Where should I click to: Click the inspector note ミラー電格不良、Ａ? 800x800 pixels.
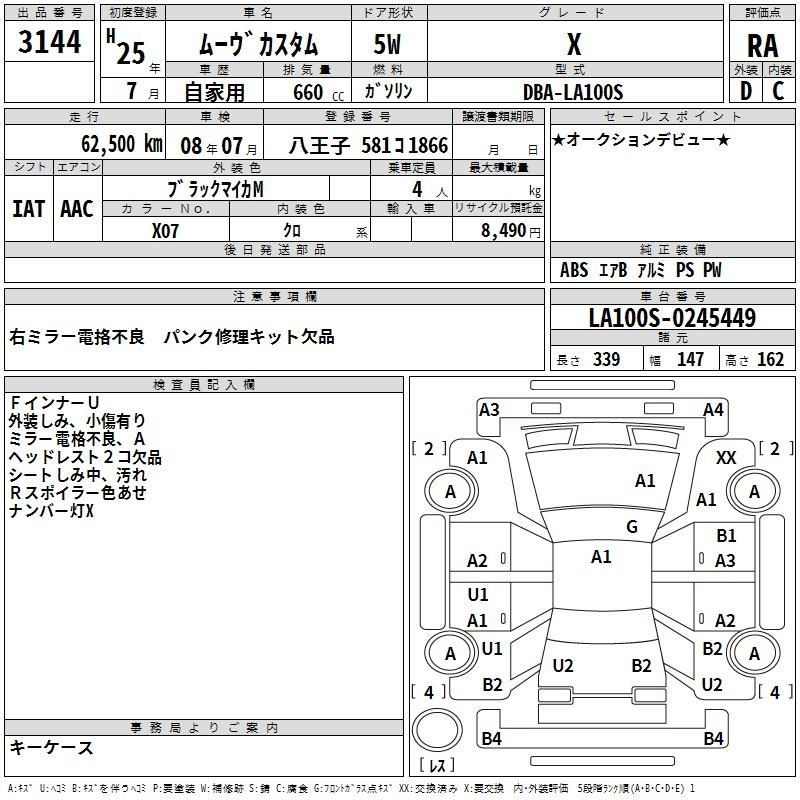tap(77, 439)
